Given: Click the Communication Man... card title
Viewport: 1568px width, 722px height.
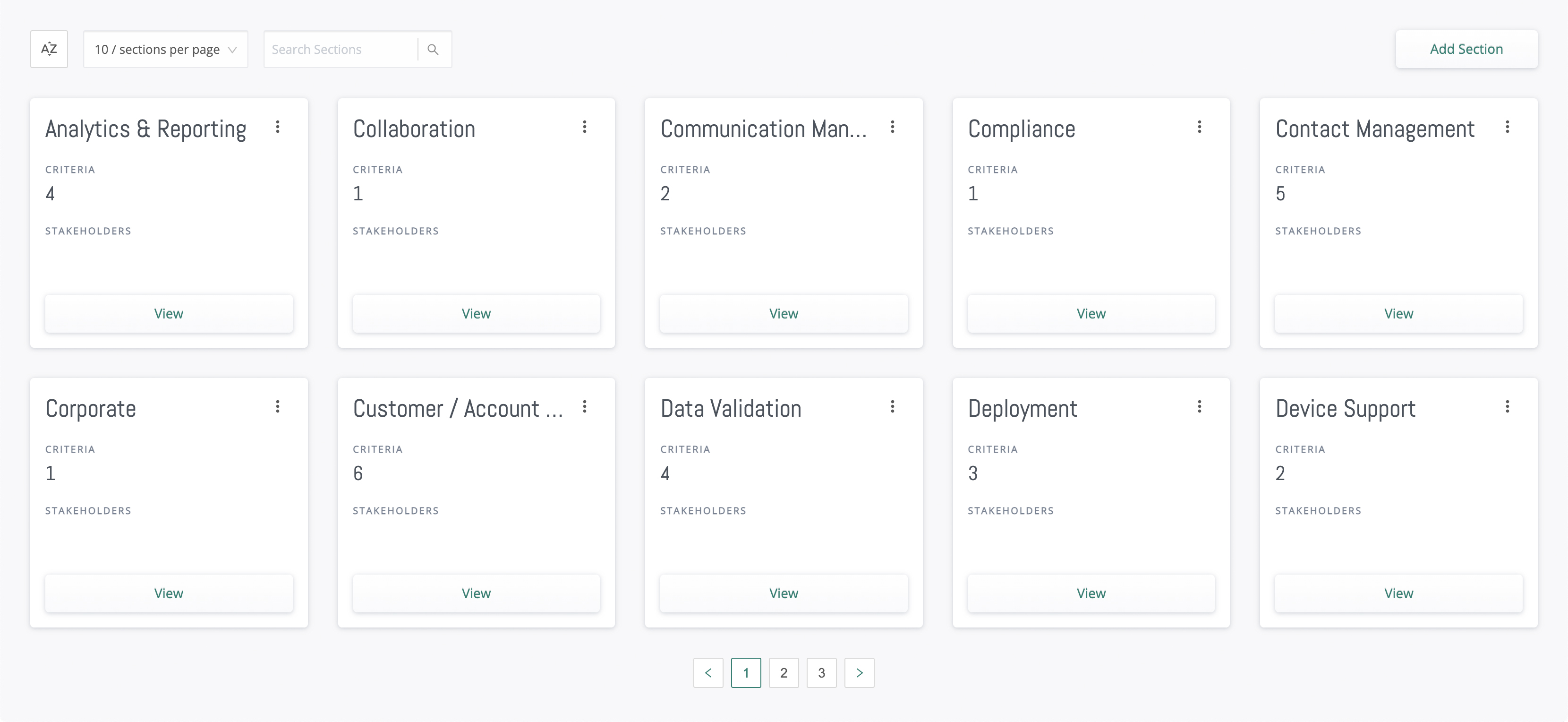Looking at the screenshot, I should pos(764,129).
